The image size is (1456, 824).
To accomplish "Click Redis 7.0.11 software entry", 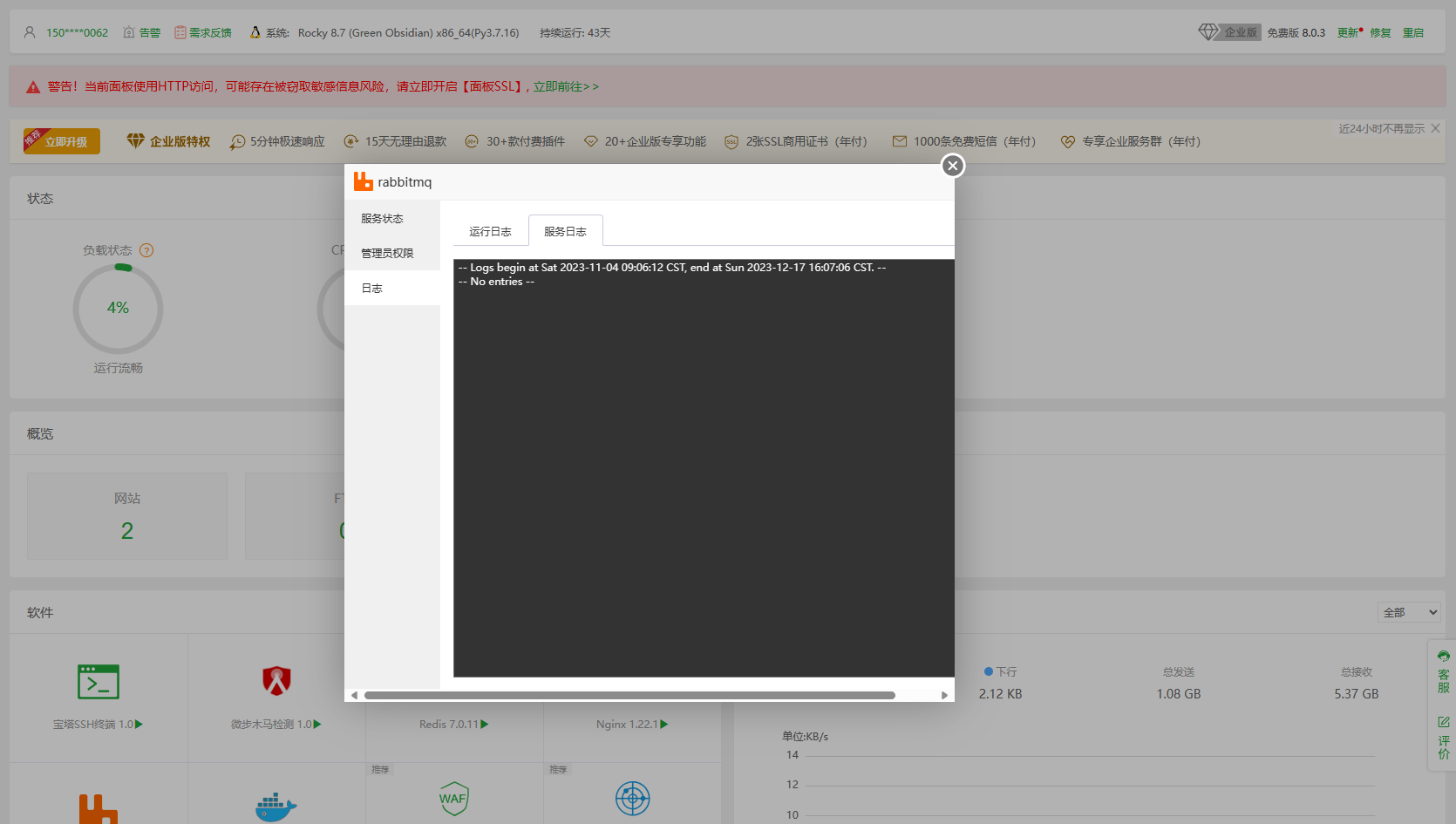I will click(x=453, y=724).
